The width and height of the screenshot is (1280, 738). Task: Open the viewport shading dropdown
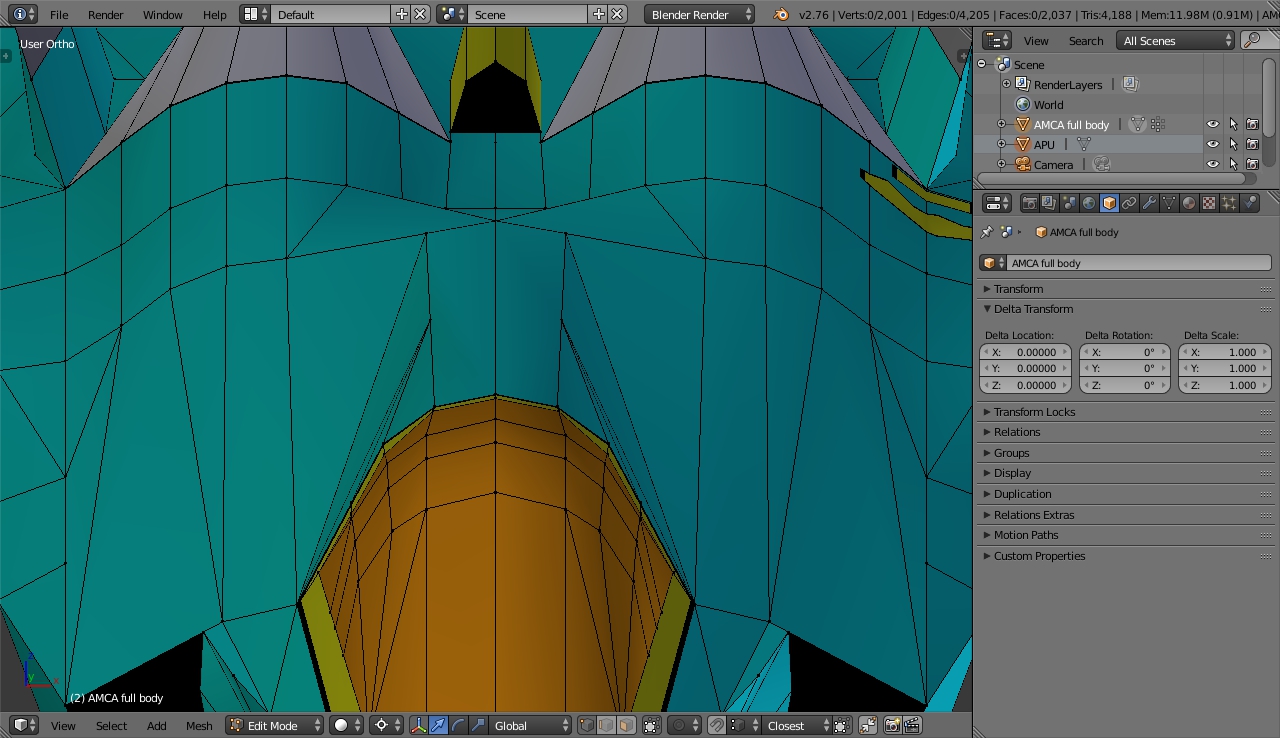click(346, 725)
